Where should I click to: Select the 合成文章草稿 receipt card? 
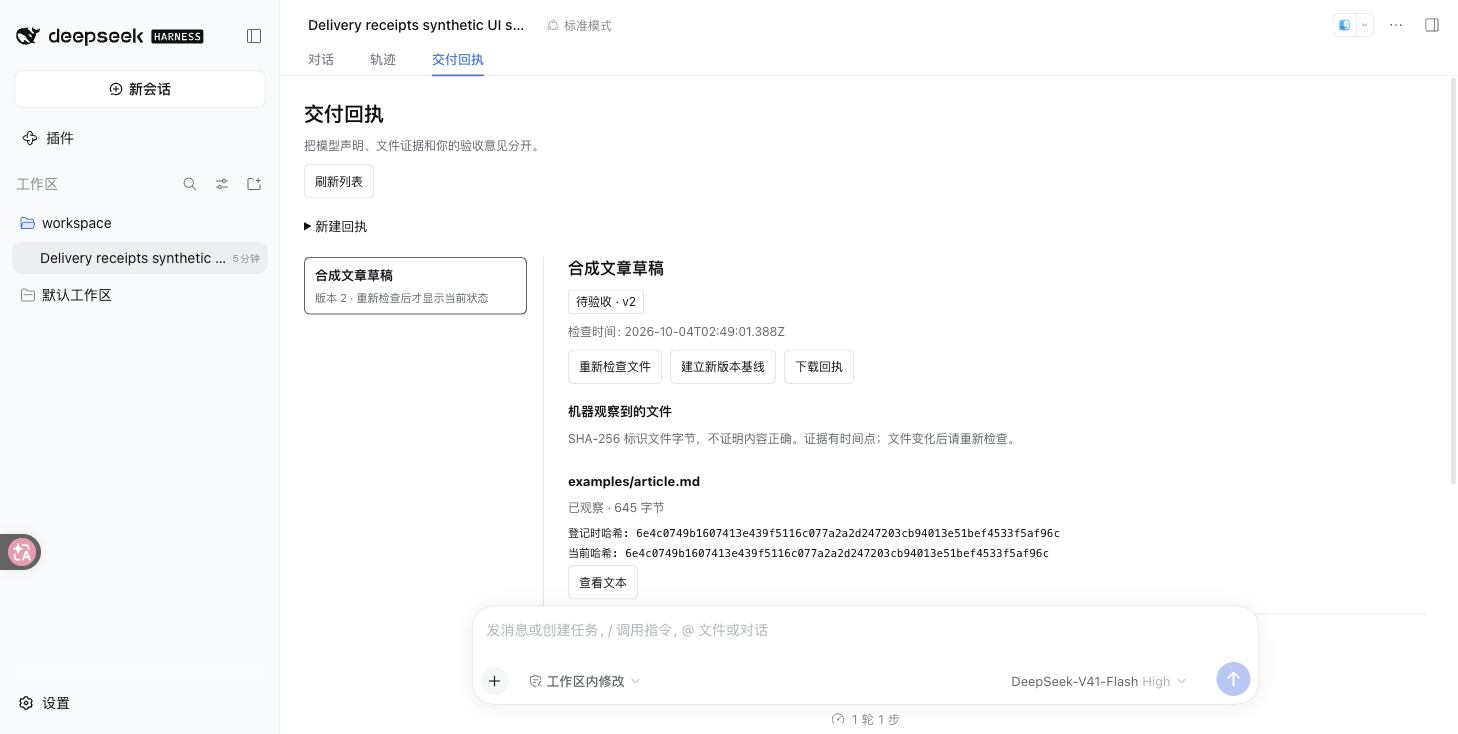tap(415, 286)
